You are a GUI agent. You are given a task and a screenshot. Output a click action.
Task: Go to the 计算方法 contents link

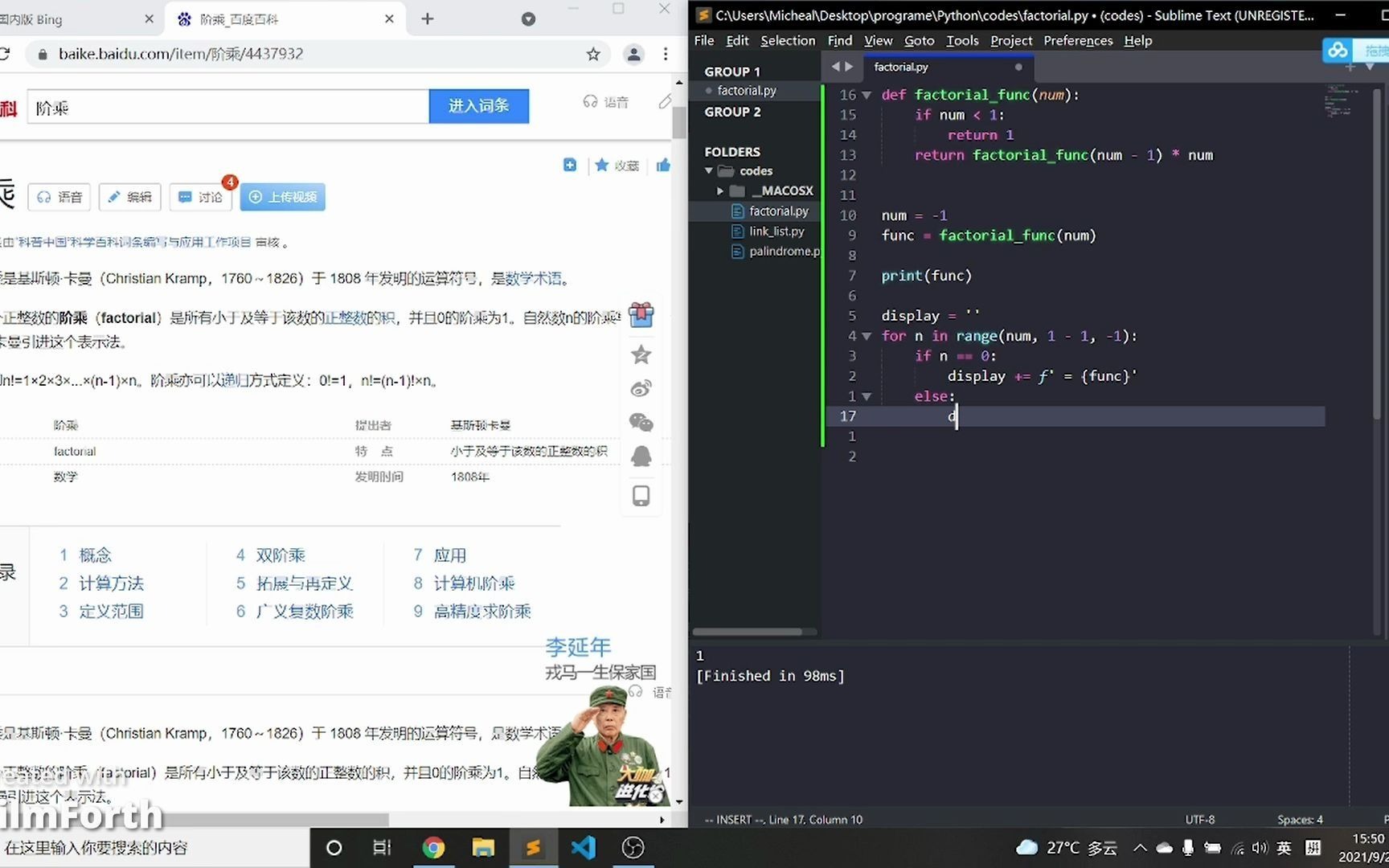point(112,583)
